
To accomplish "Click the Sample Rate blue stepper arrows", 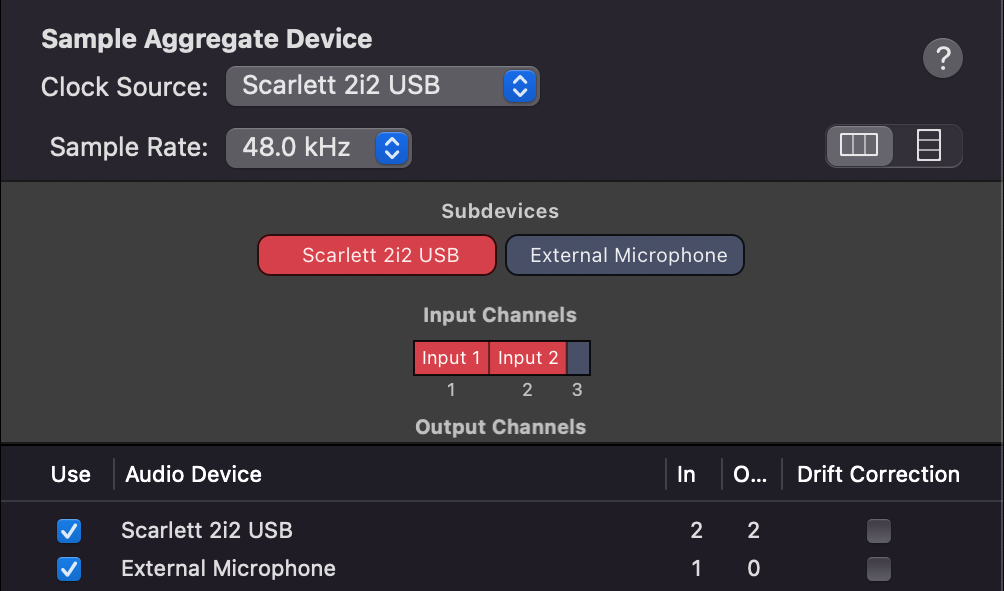I will (x=392, y=148).
